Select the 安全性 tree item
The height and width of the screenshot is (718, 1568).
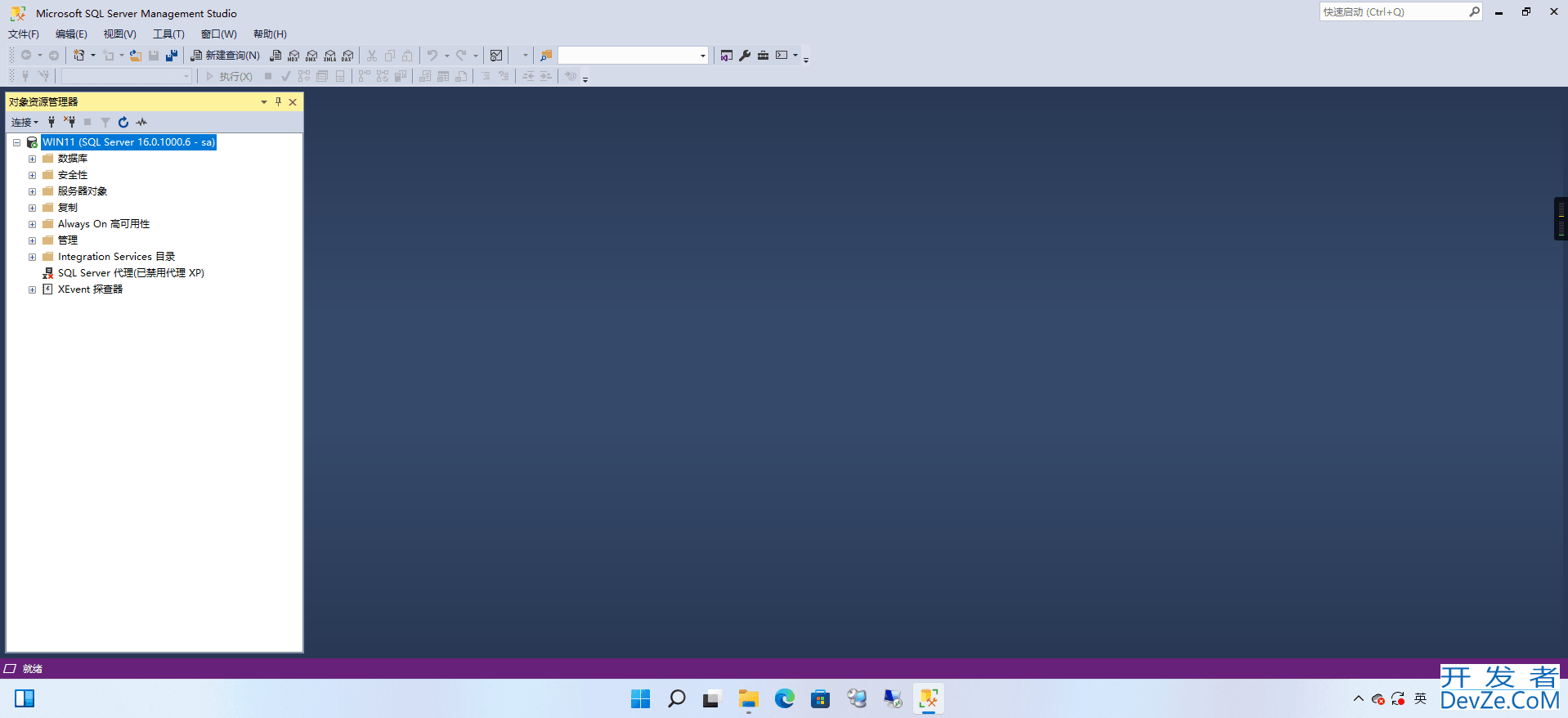pos(73,175)
